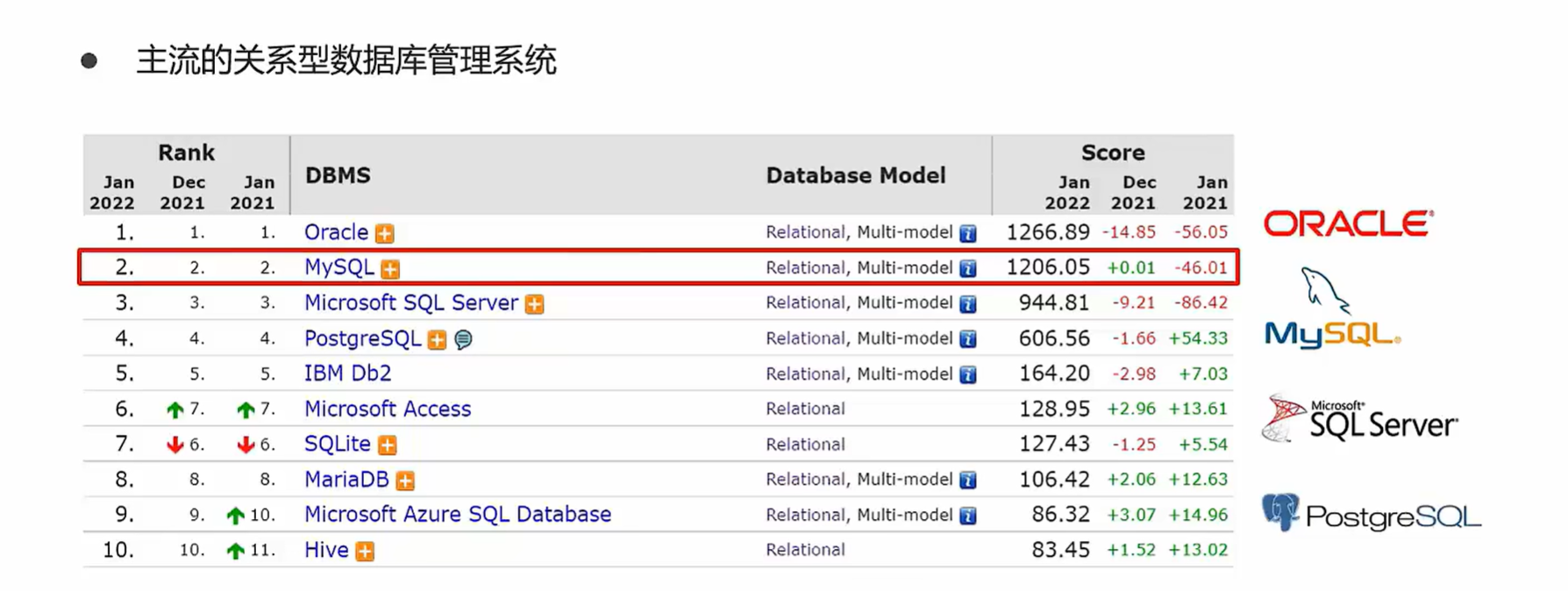Click Relational text in Microsoft Access row

(x=805, y=409)
